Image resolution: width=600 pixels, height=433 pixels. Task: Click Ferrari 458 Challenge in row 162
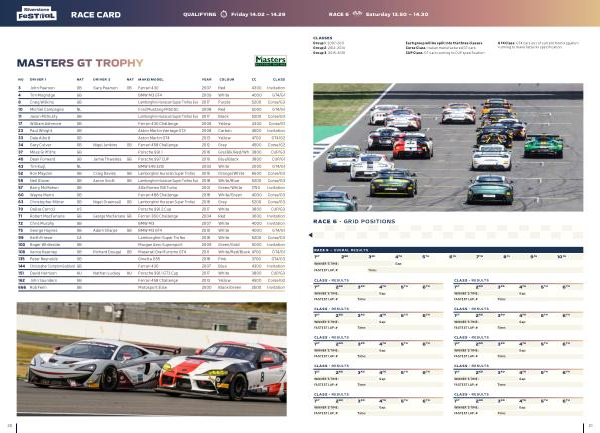(x=158, y=280)
